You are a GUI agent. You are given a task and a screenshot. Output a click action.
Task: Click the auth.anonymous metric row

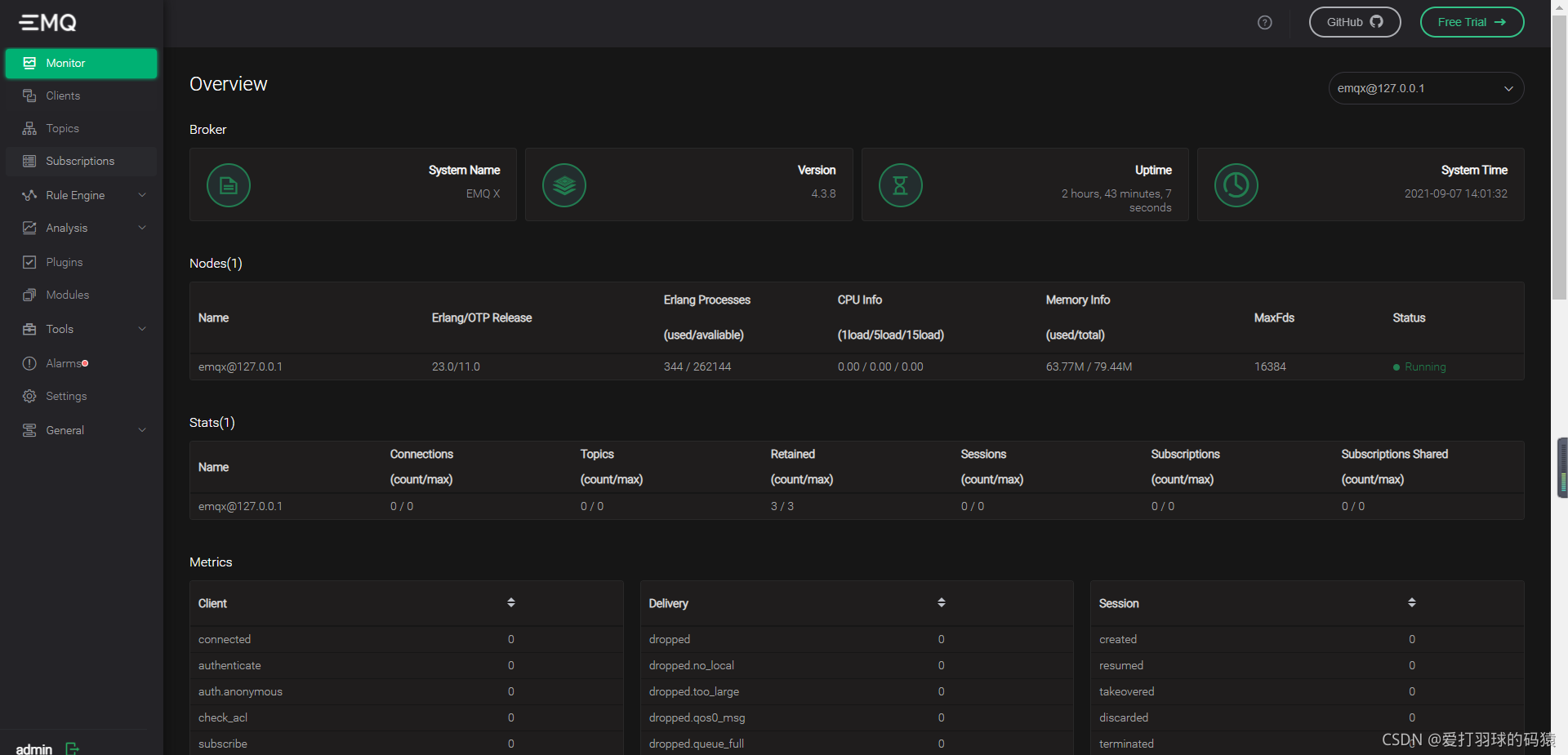coord(407,691)
